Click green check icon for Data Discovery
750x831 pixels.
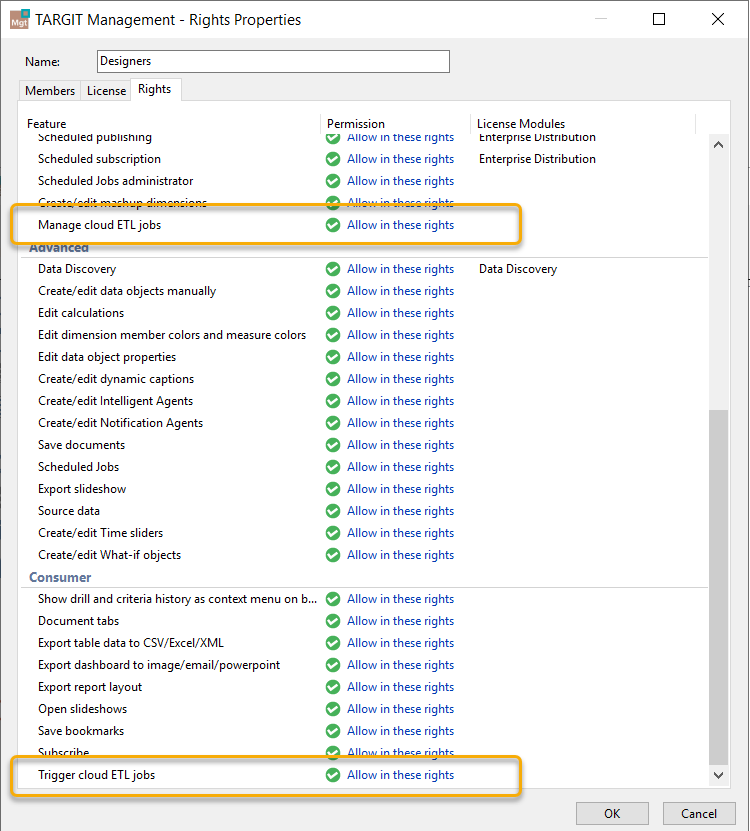[333, 269]
